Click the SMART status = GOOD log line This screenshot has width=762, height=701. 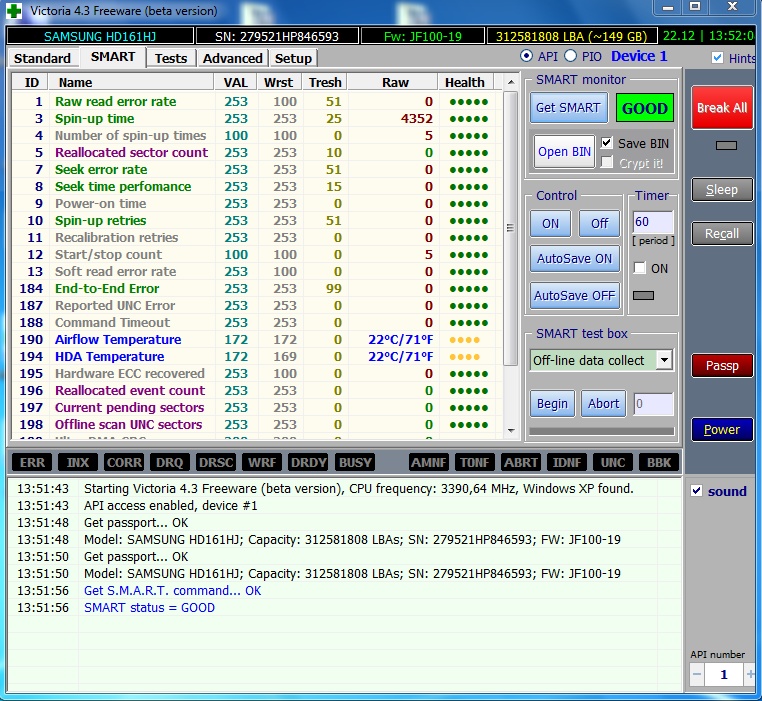[x=149, y=608]
